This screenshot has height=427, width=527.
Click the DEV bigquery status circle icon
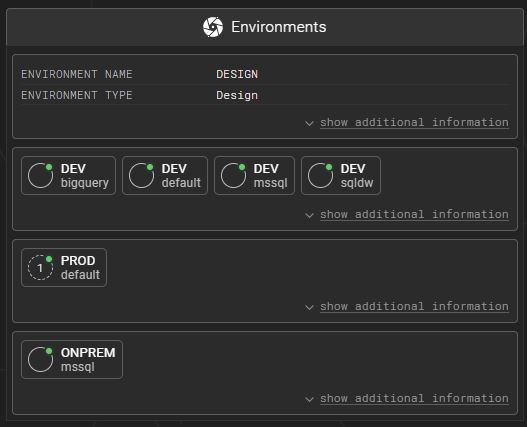pyautogui.click(x=40, y=176)
